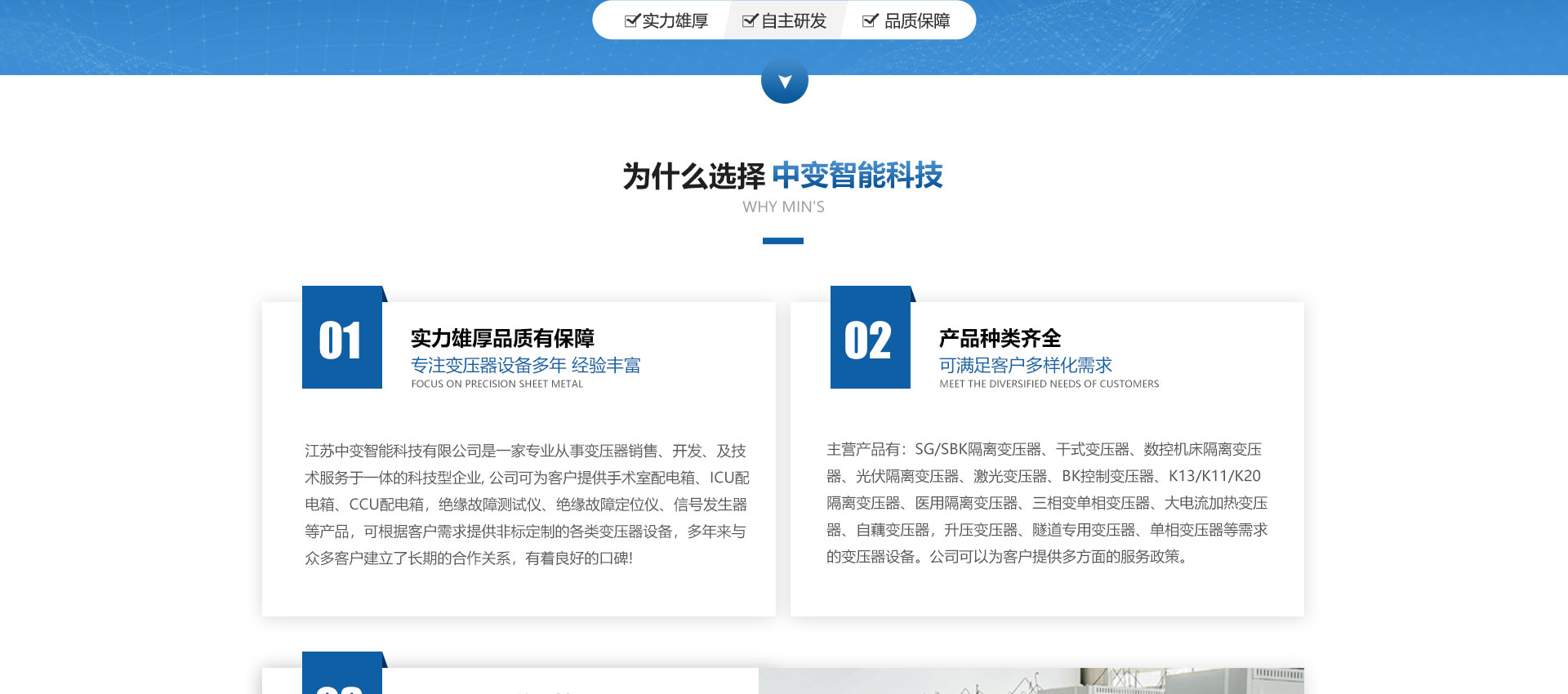Image resolution: width=1568 pixels, height=694 pixels.
Task: Select the 自主研发 label
Action: 794,21
